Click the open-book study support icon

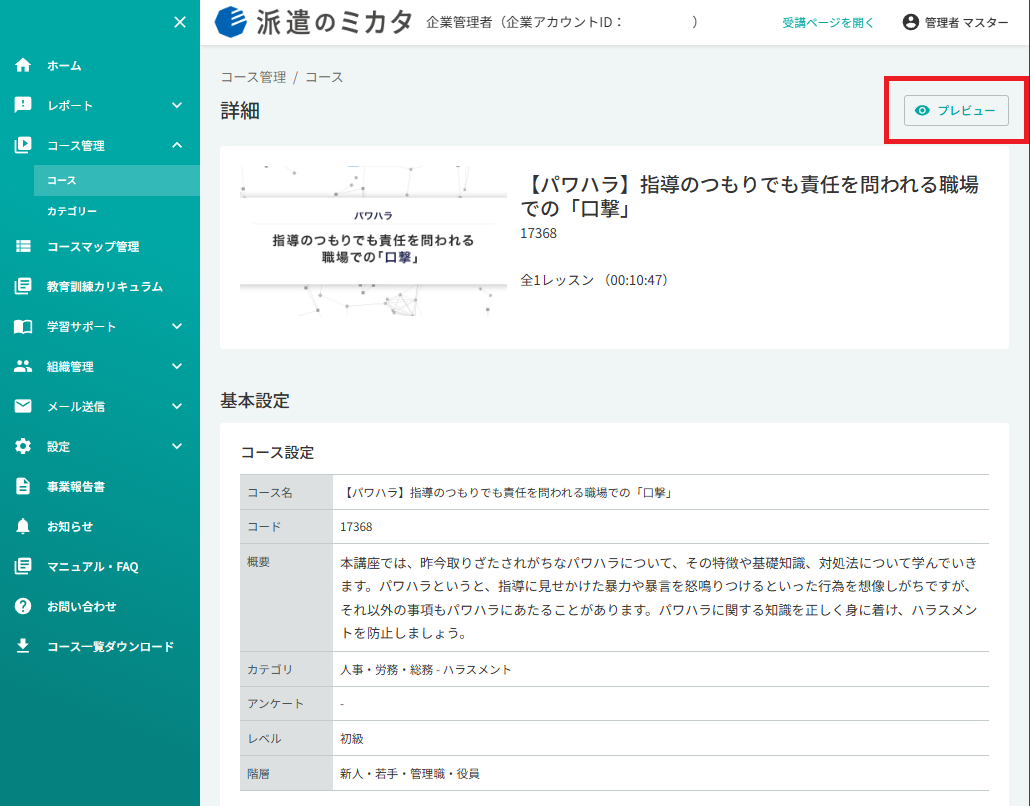click(x=23, y=326)
